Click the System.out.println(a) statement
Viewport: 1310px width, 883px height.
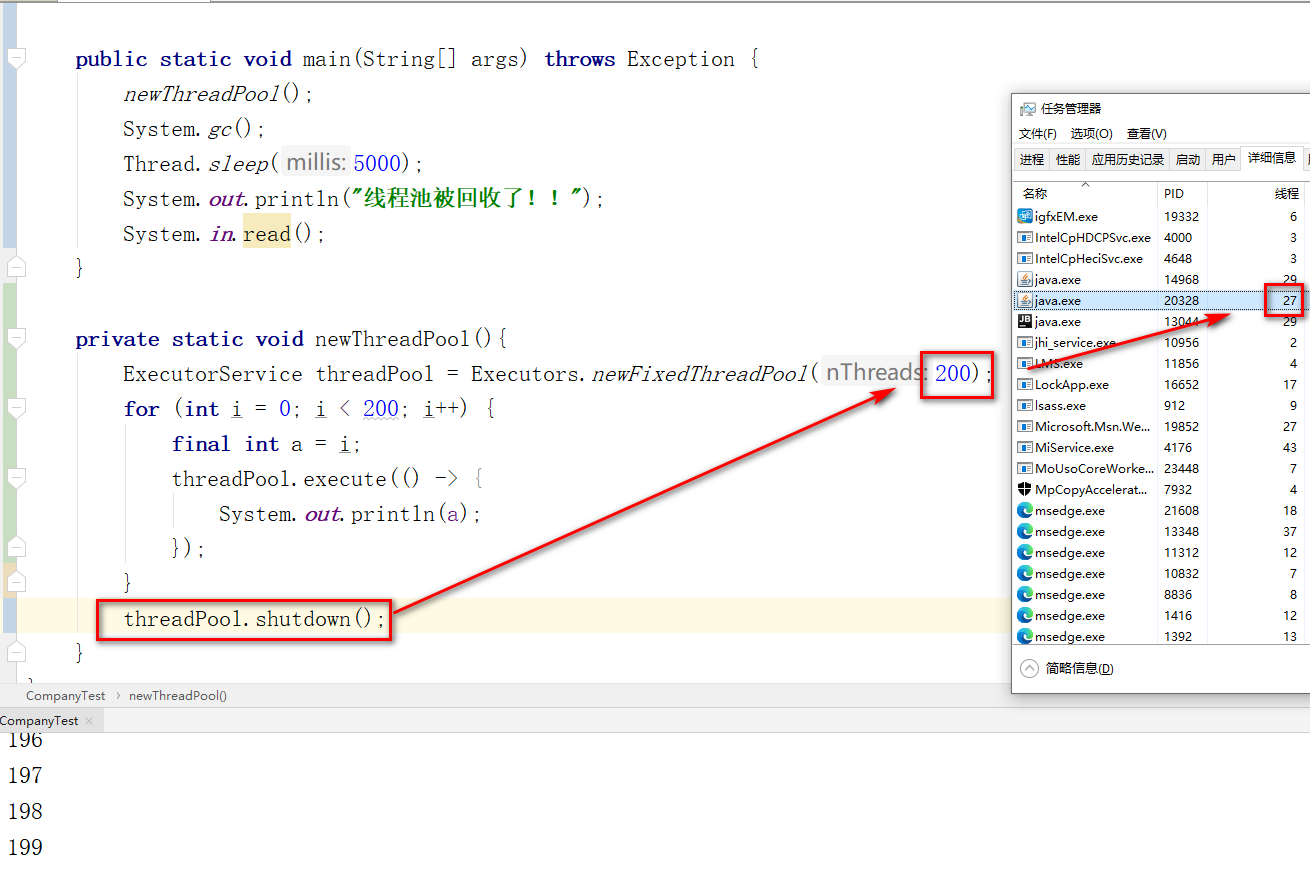(x=350, y=514)
